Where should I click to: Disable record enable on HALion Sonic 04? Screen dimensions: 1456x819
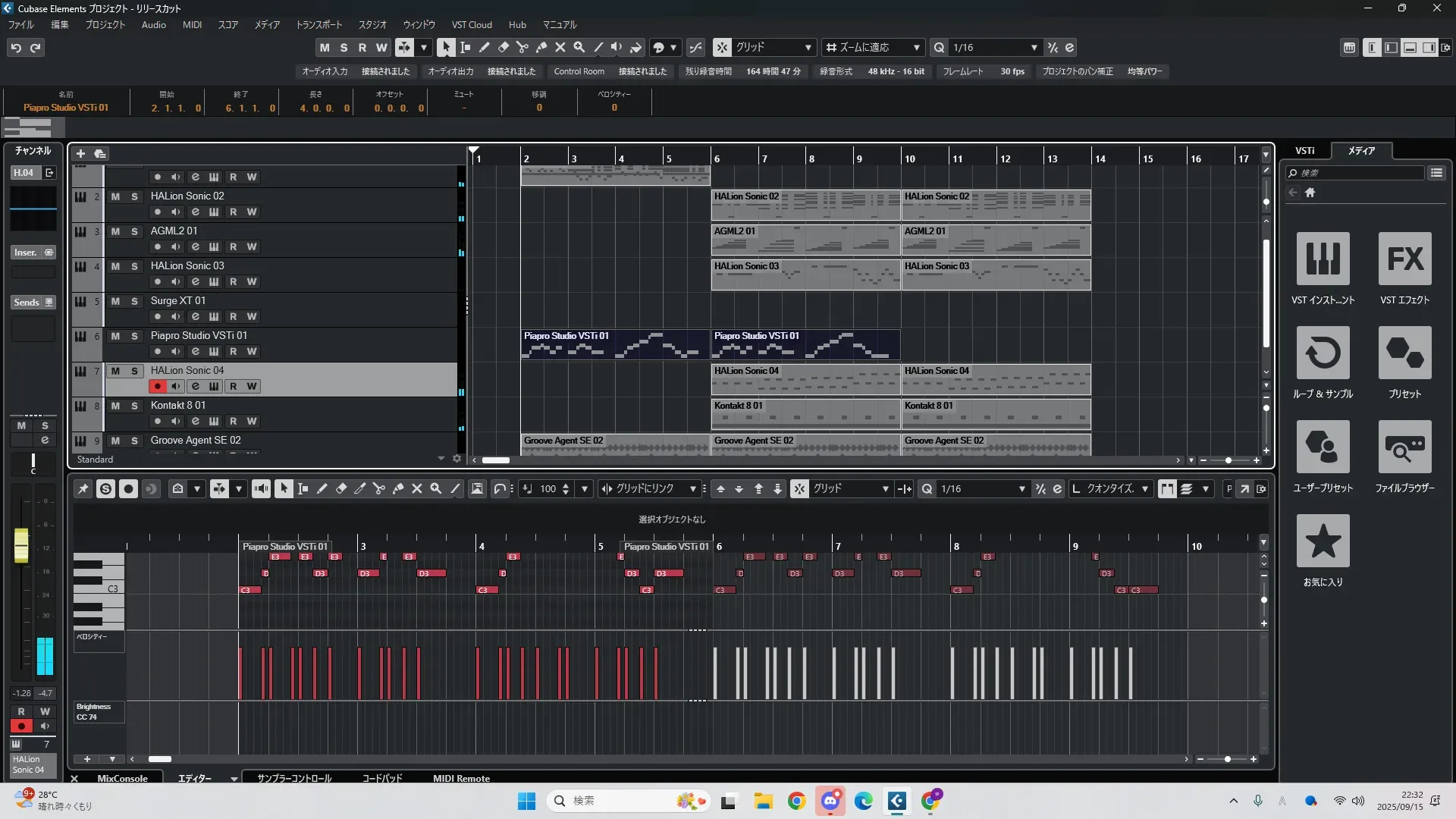(157, 386)
